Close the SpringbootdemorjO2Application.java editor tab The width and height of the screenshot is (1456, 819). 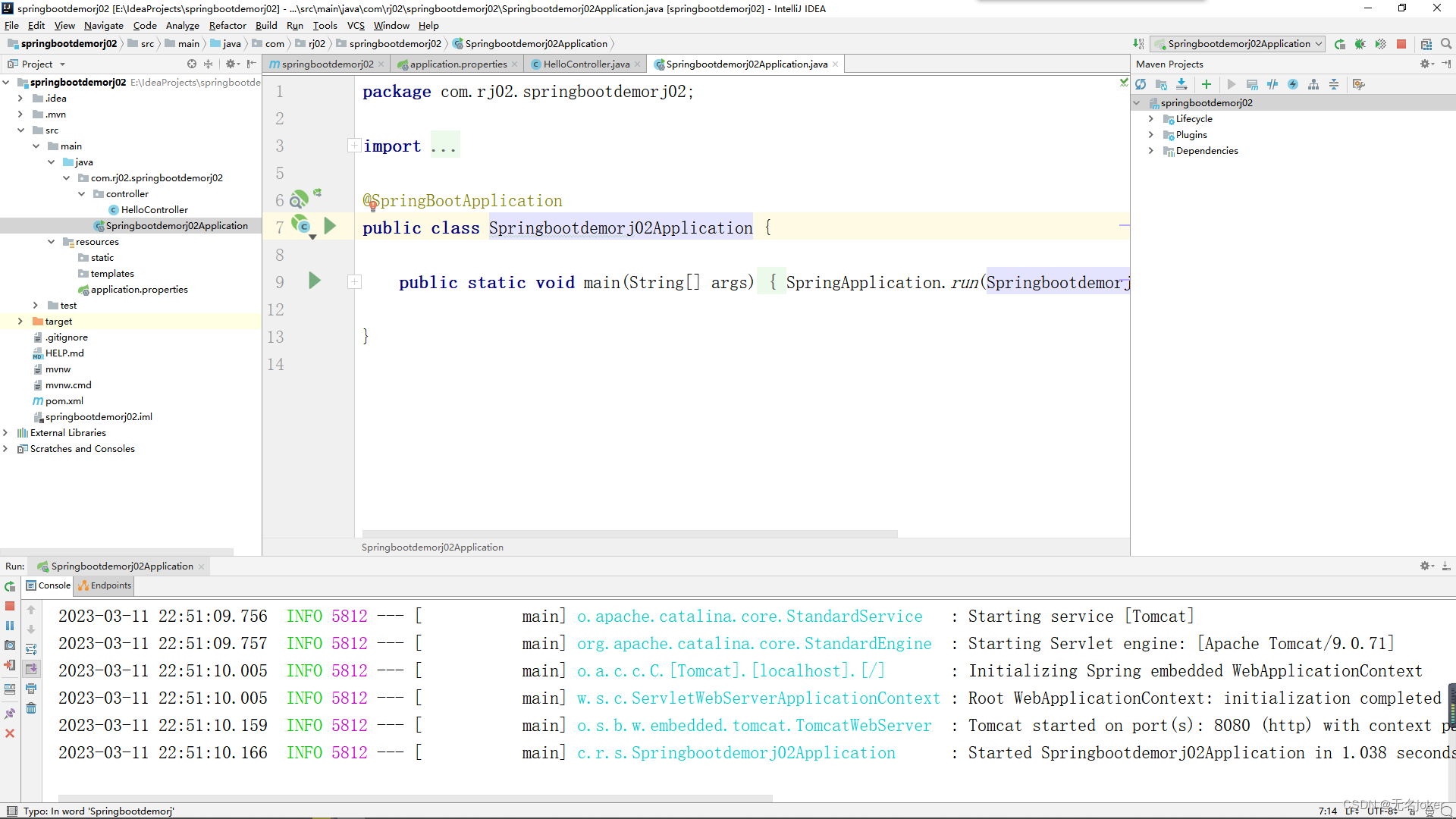click(836, 64)
